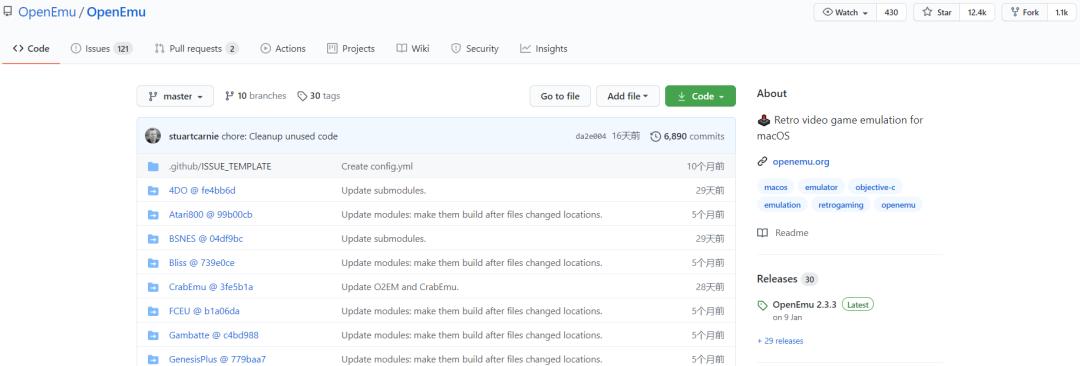Click the Go to file button
Viewport: 1080px width, 366px height.
pos(560,96)
